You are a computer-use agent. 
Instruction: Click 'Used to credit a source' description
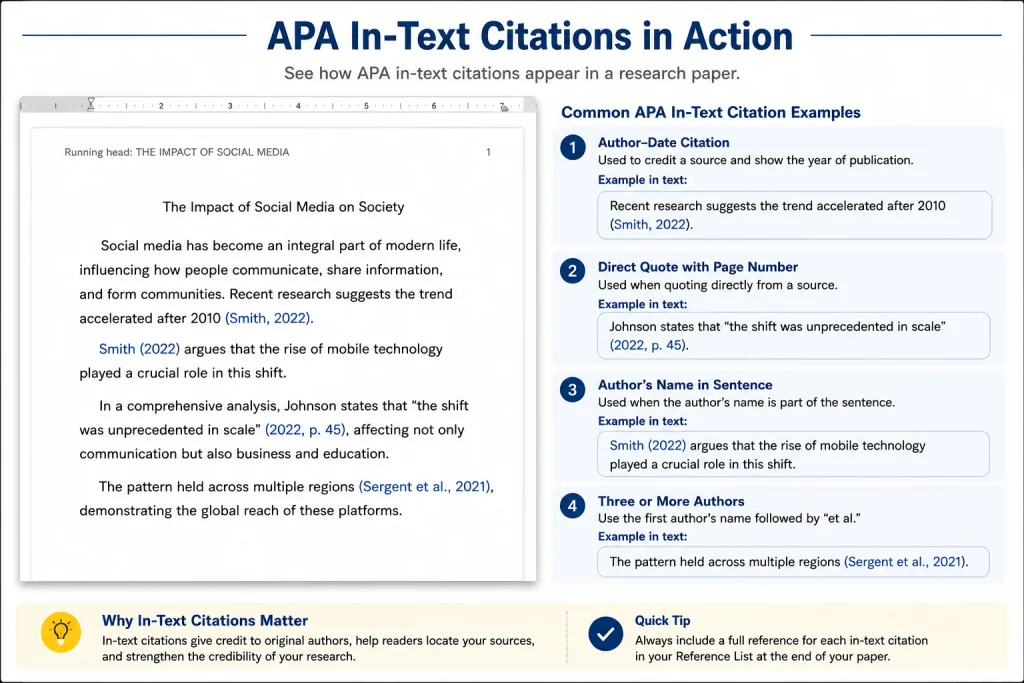(756, 160)
